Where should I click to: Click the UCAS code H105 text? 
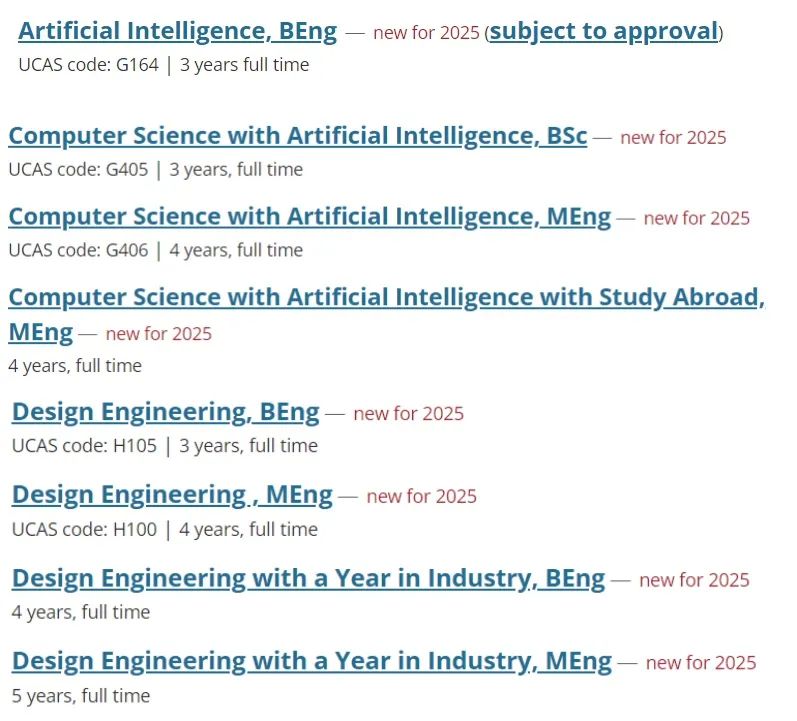click(x=84, y=446)
